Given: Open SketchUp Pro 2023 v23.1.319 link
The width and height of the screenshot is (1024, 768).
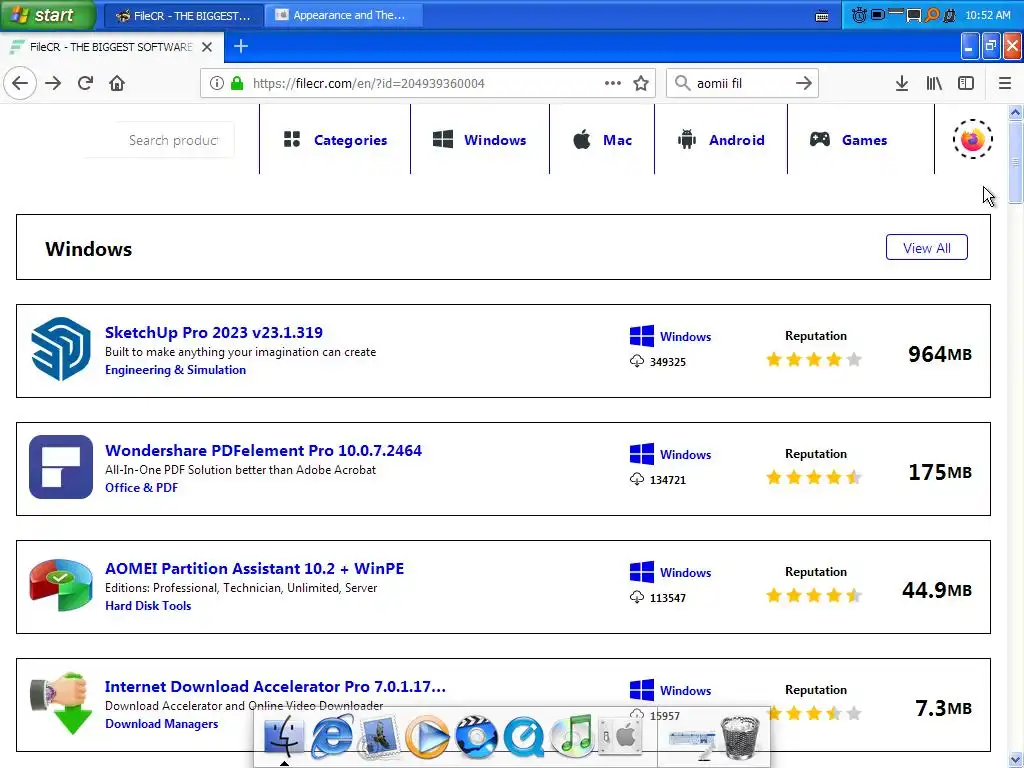Looking at the screenshot, I should (x=214, y=332).
